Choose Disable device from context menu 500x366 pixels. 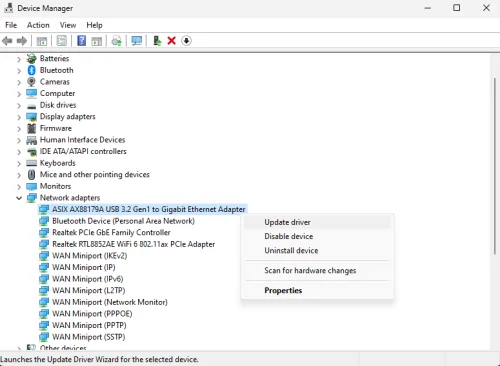(x=317, y=236)
